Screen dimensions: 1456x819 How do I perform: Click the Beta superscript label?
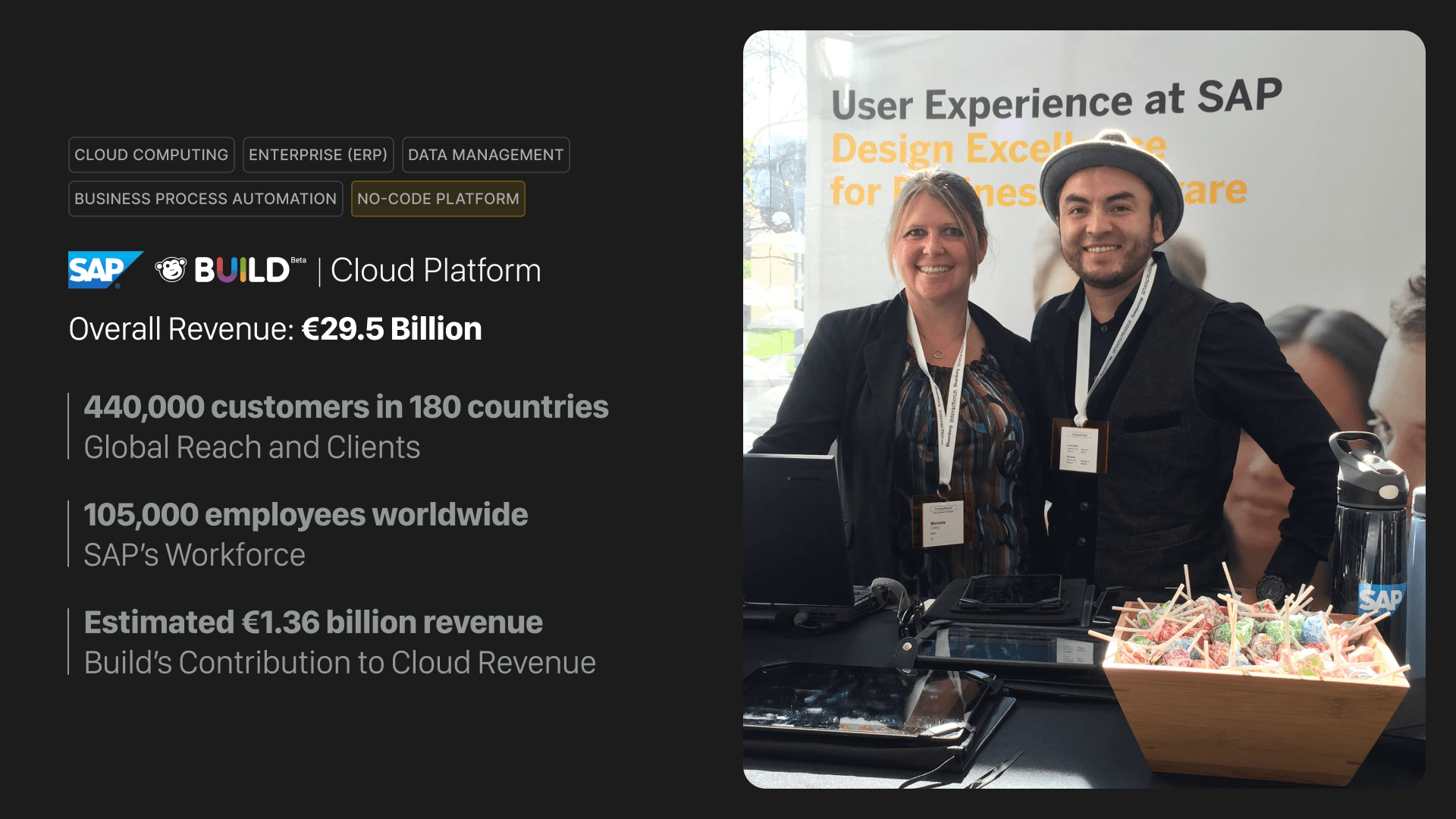tap(299, 260)
